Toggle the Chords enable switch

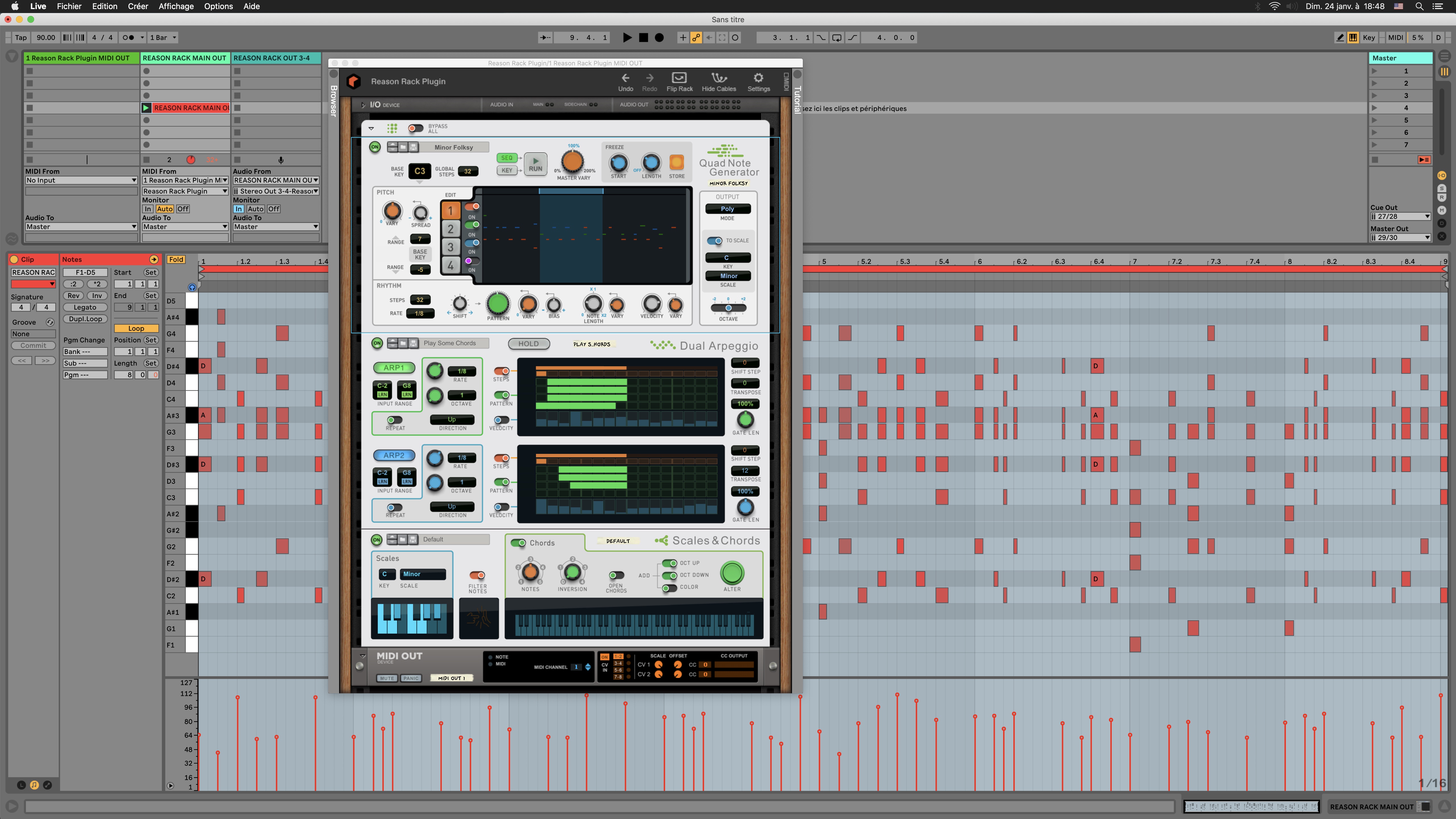[x=518, y=543]
